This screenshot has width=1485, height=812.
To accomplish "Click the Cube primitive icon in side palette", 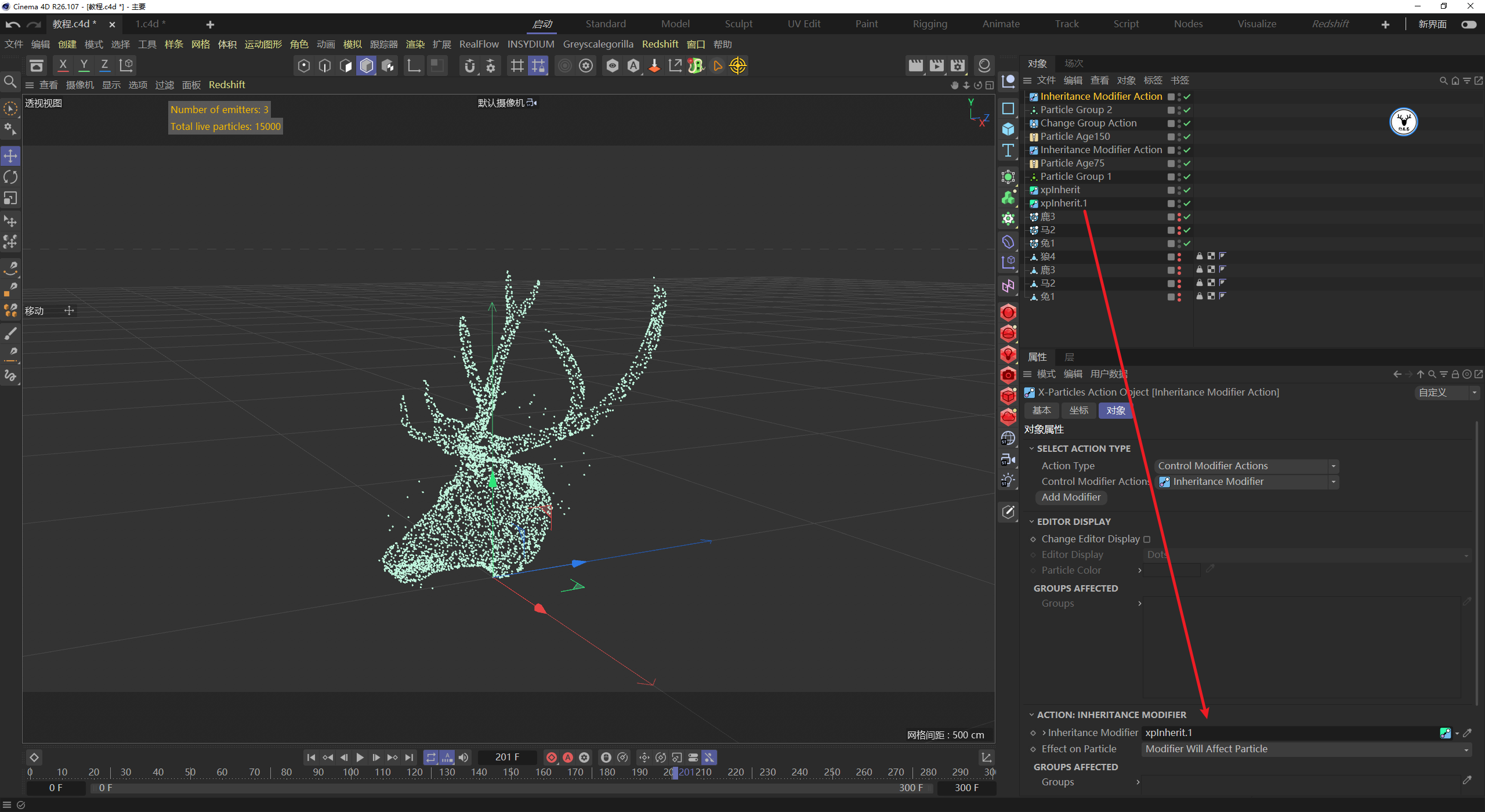I will click(1008, 129).
